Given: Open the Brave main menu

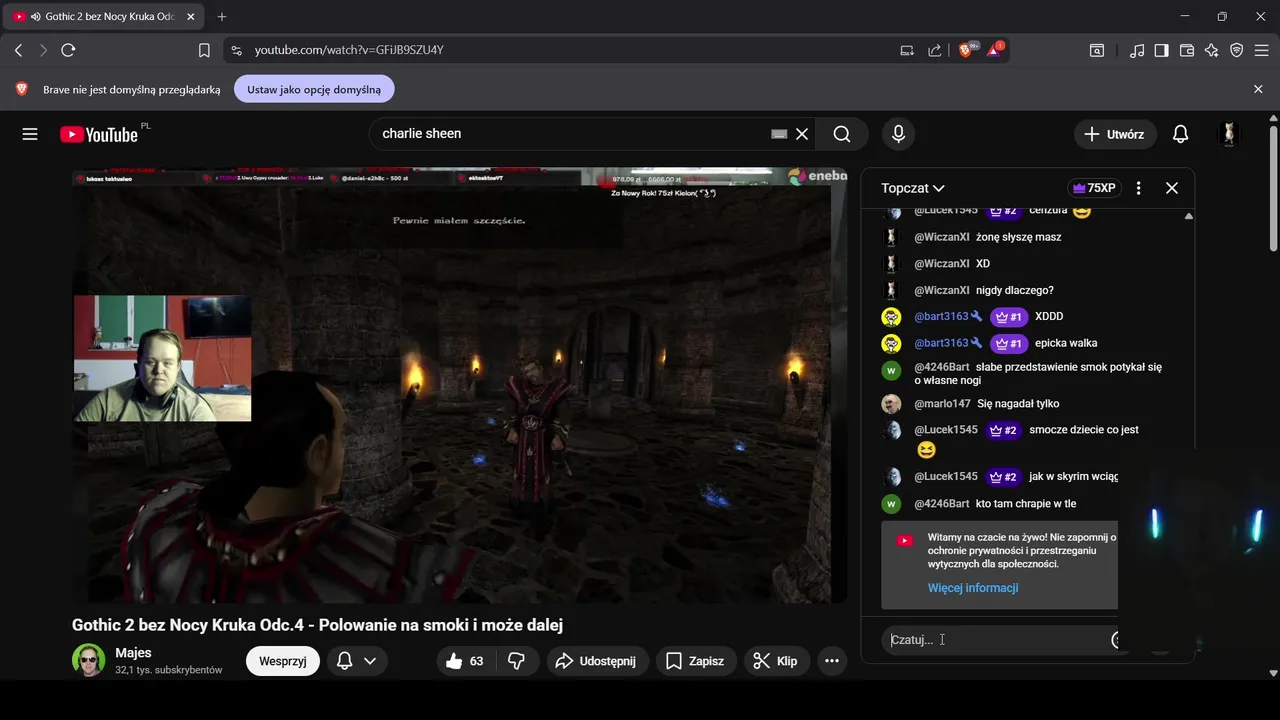Looking at the screenshot, I should (x=1262, y=50).
